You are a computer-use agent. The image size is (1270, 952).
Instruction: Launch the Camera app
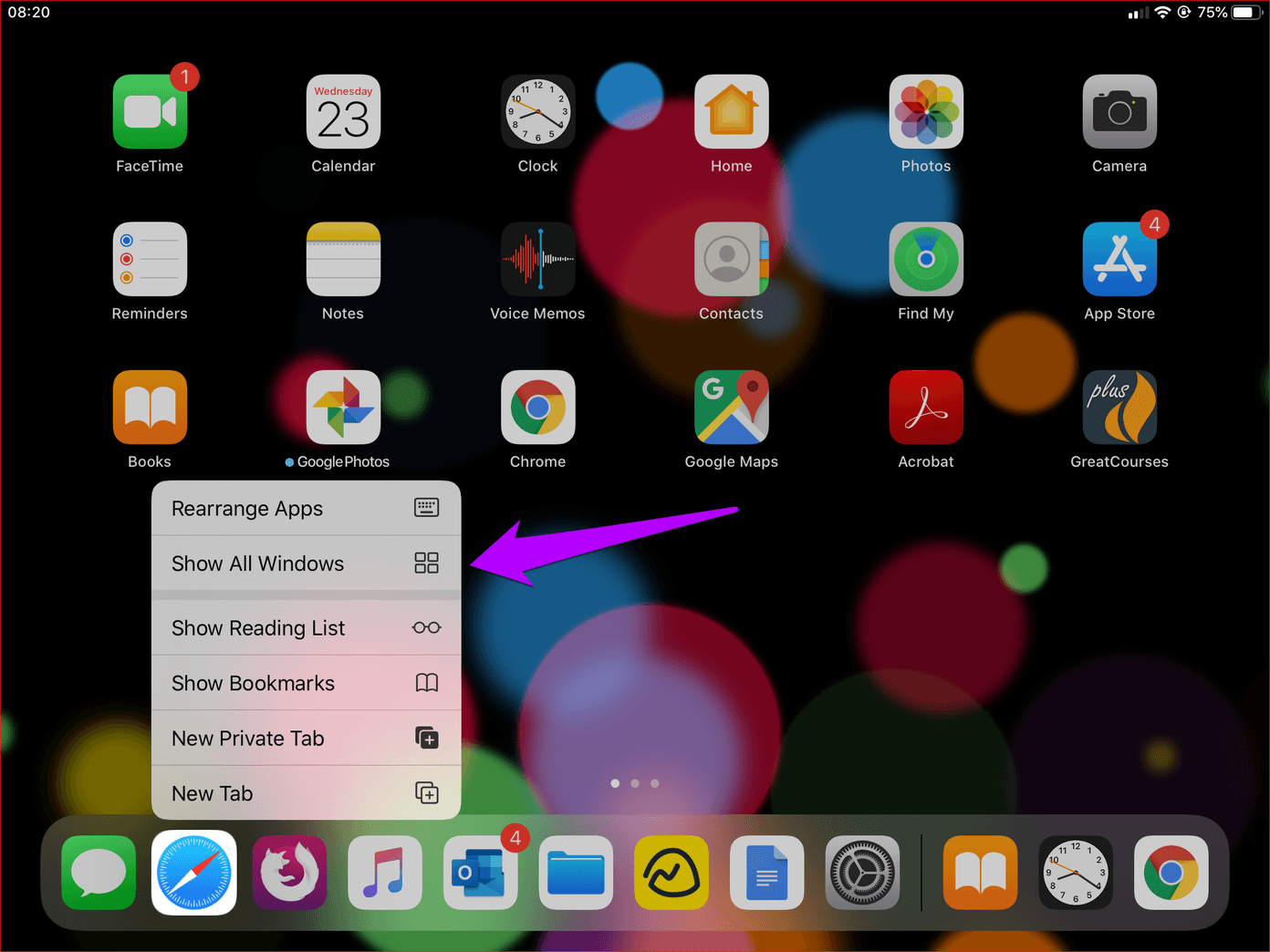(x=1119, y=111)
